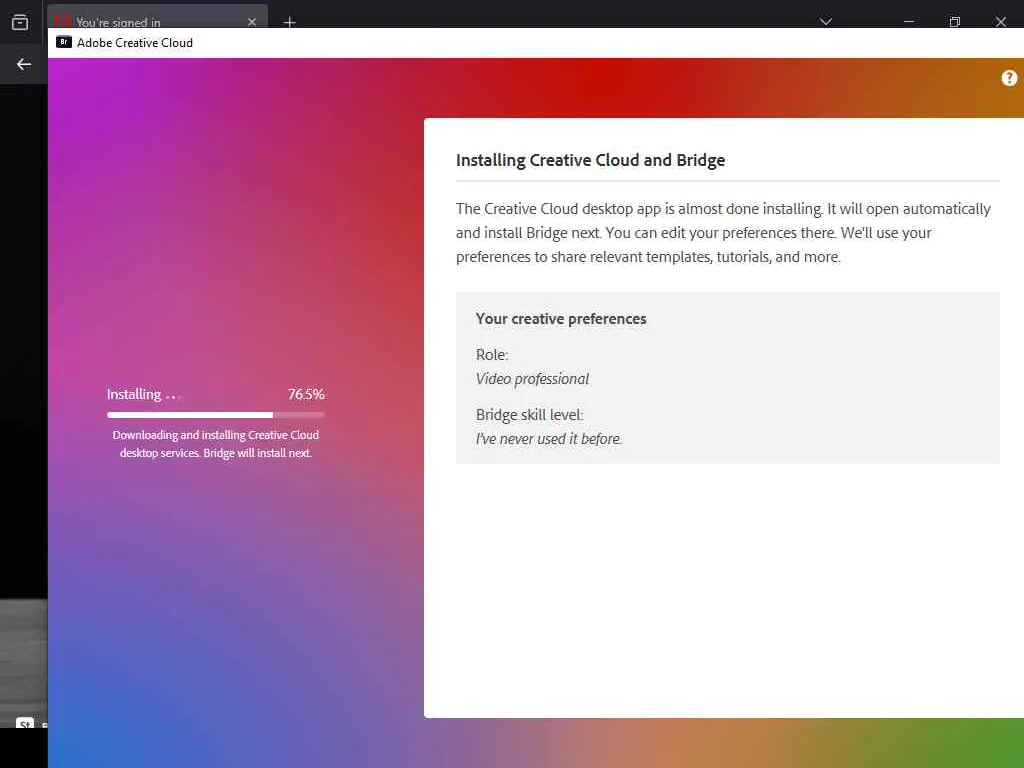Screen dimensions: 1024x768
Task: Click "Your creative preferences" heading
Action: [561, 319]
